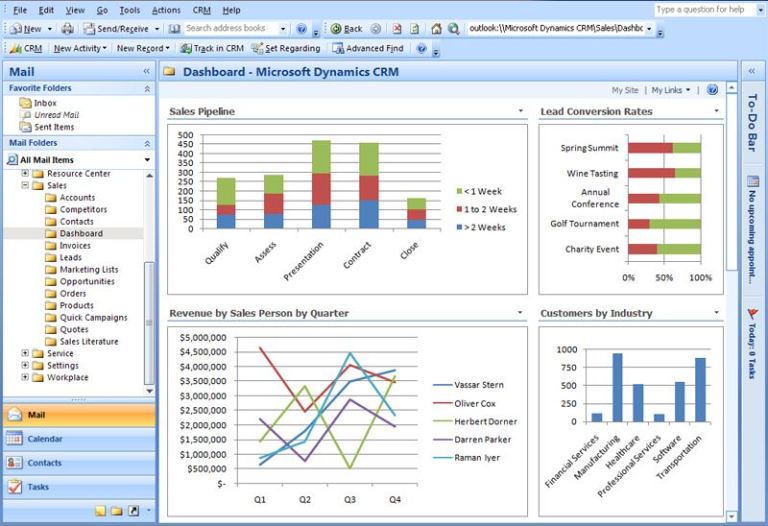Open the CRM menu in menu bar
Image resolution: width=768 pixels, height=526 pixels.
point(201,10)
